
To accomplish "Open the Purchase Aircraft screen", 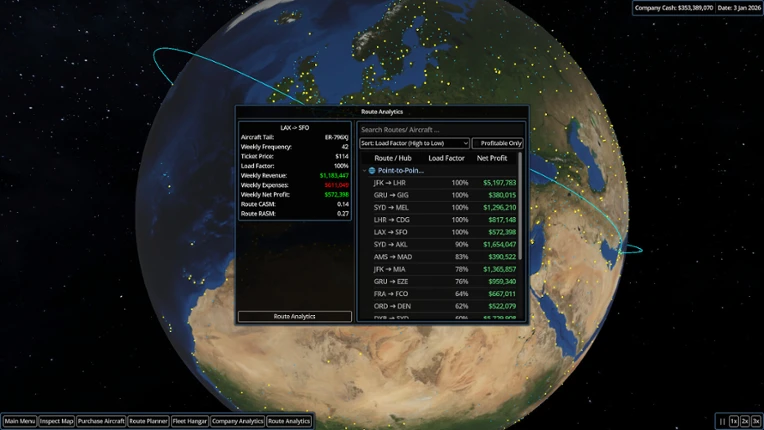I will pyautogui.click(x=101, y=421).
